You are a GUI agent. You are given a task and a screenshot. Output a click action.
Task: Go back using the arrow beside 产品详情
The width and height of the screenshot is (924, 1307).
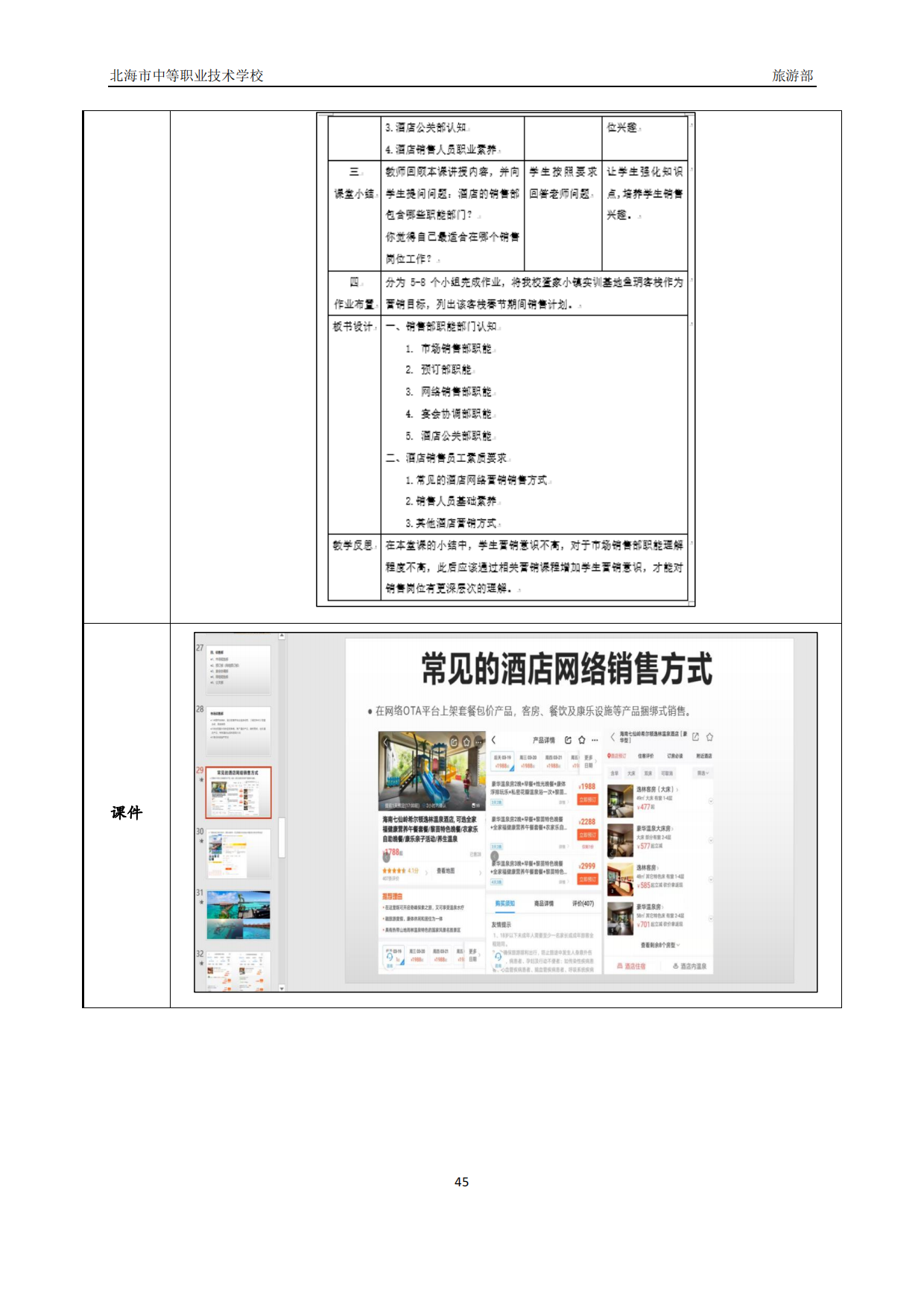pyautogui.click(x=493, y=740)
